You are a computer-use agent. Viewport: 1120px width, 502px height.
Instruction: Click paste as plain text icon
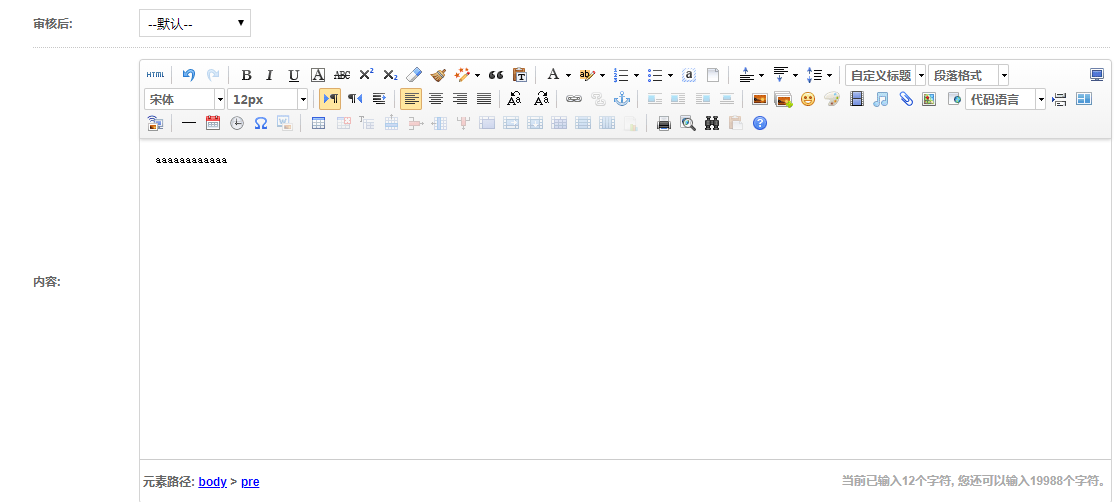(x=520, y=75)
